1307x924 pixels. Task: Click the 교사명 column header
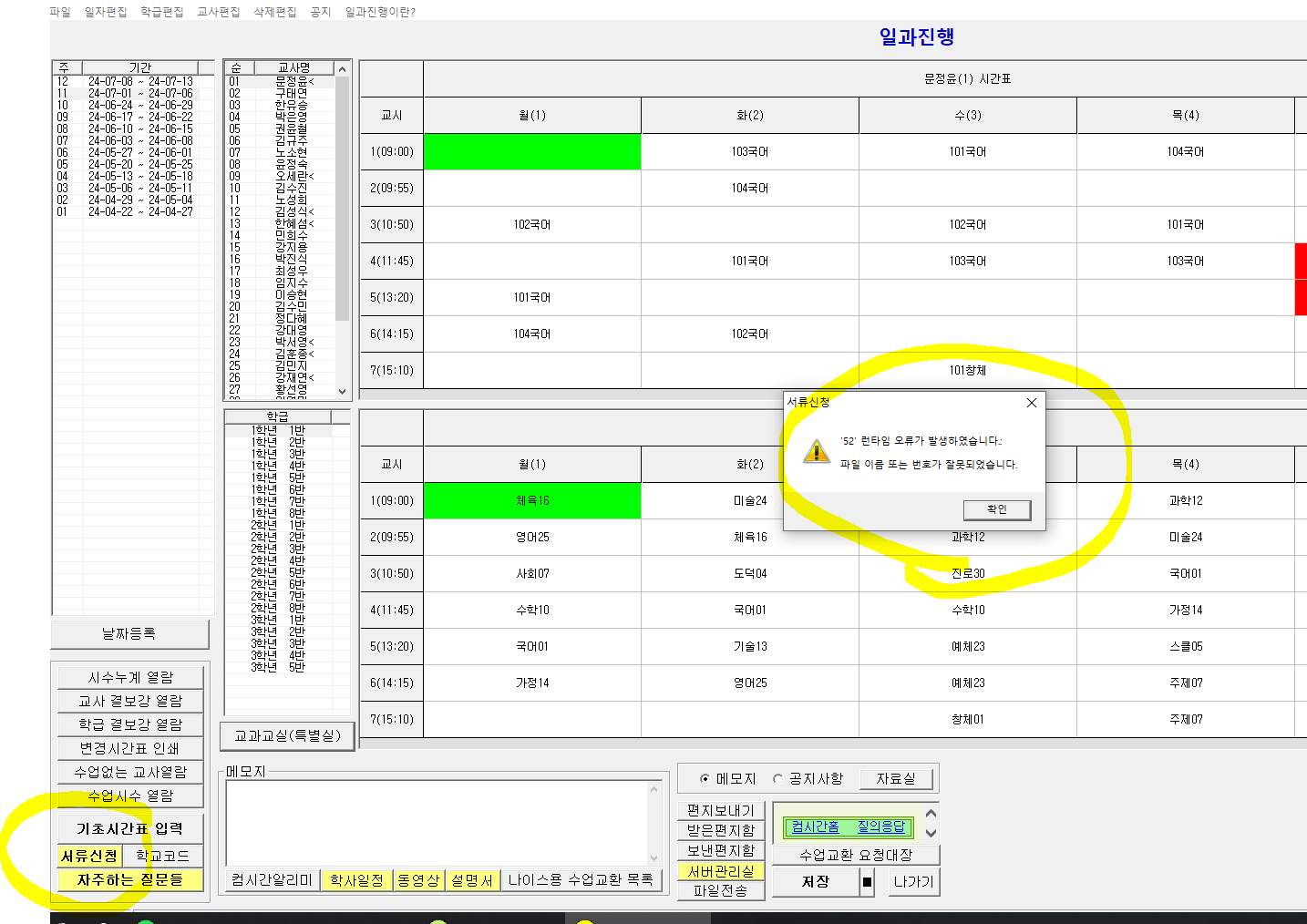point(294,67)
